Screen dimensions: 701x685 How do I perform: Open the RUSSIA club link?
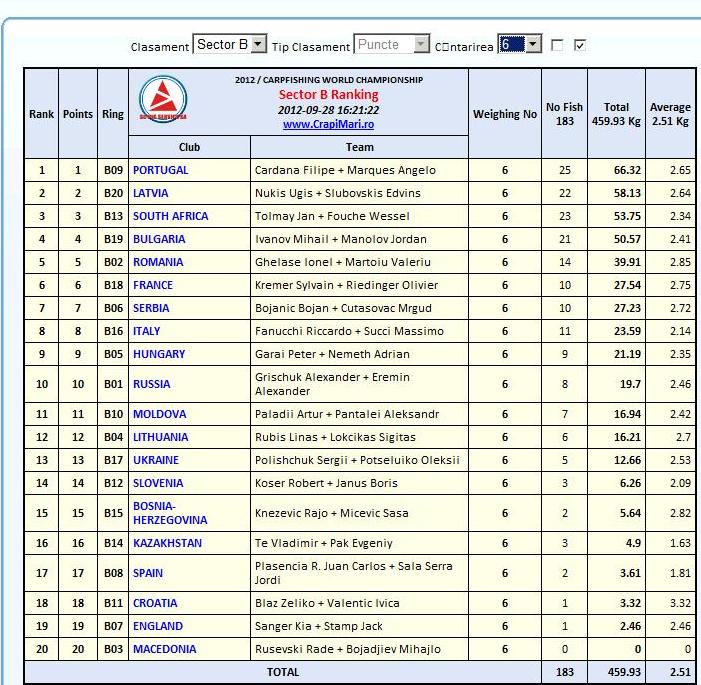152,384
